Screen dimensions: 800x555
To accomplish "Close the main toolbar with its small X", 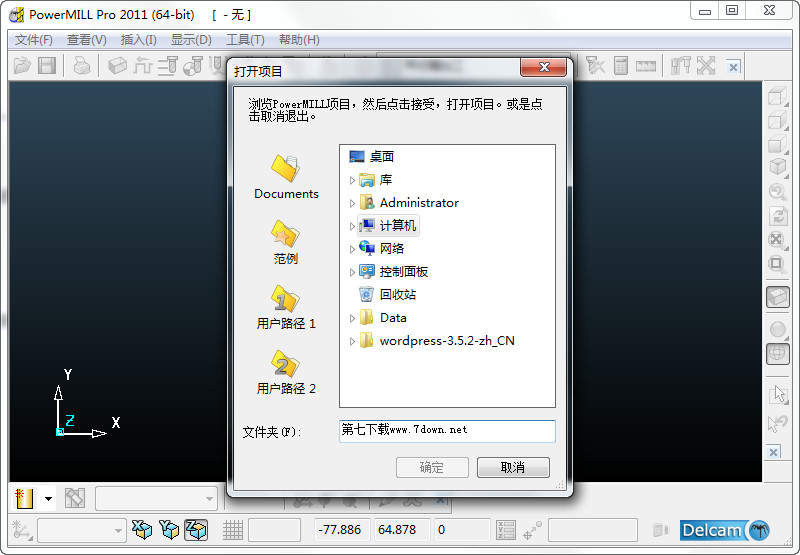I will pos(733,67).
